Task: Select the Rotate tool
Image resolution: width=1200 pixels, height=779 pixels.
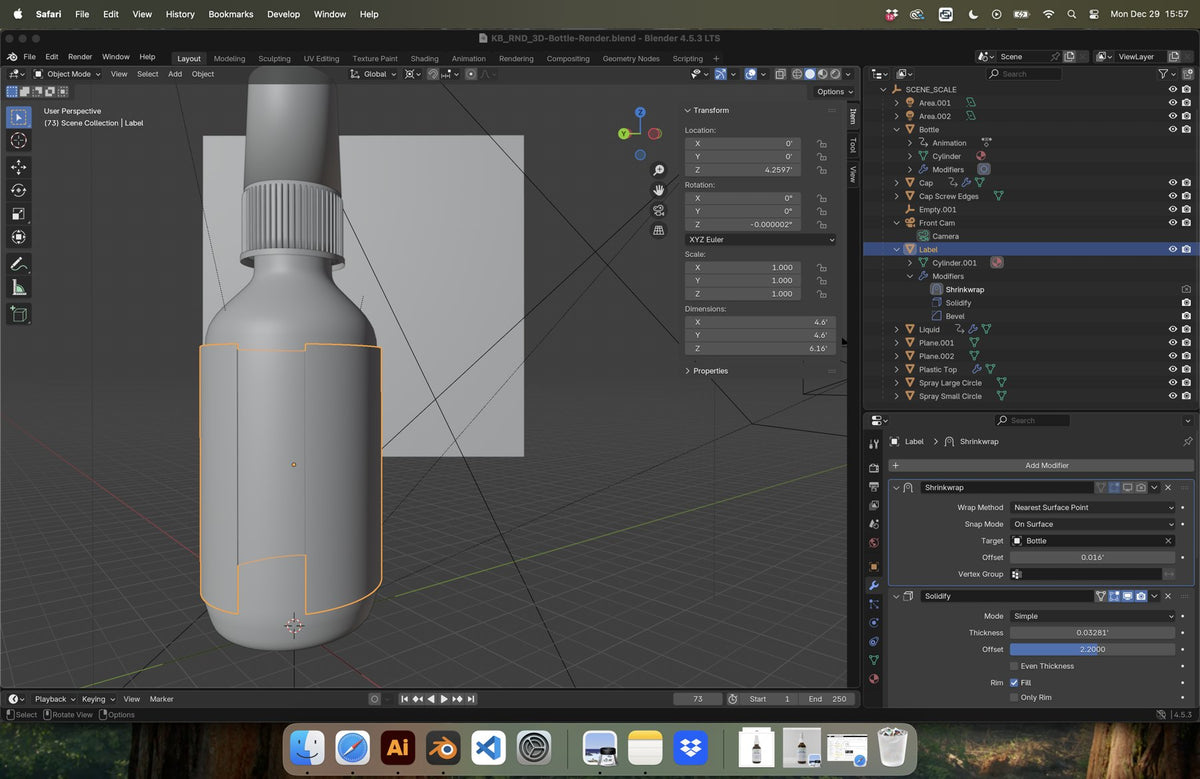Action: click(x=18, y=190)
